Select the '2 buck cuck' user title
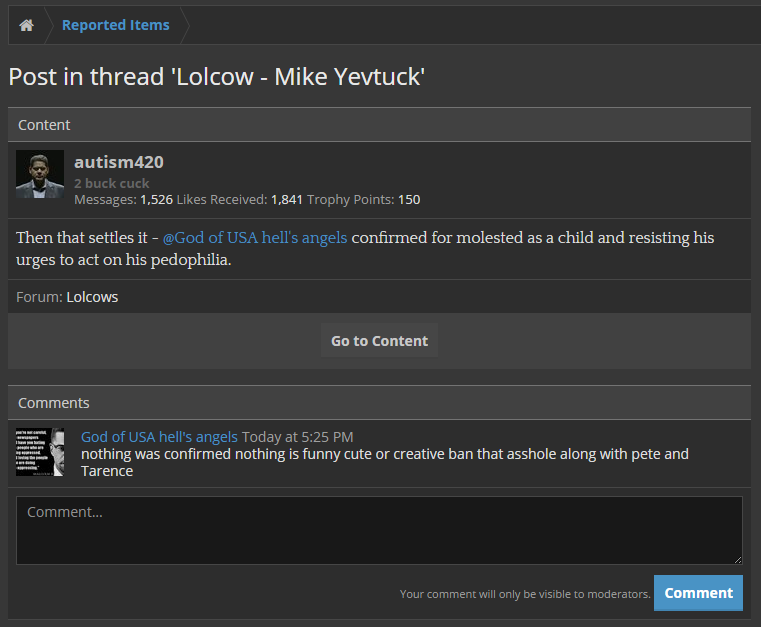 (112, 183)
